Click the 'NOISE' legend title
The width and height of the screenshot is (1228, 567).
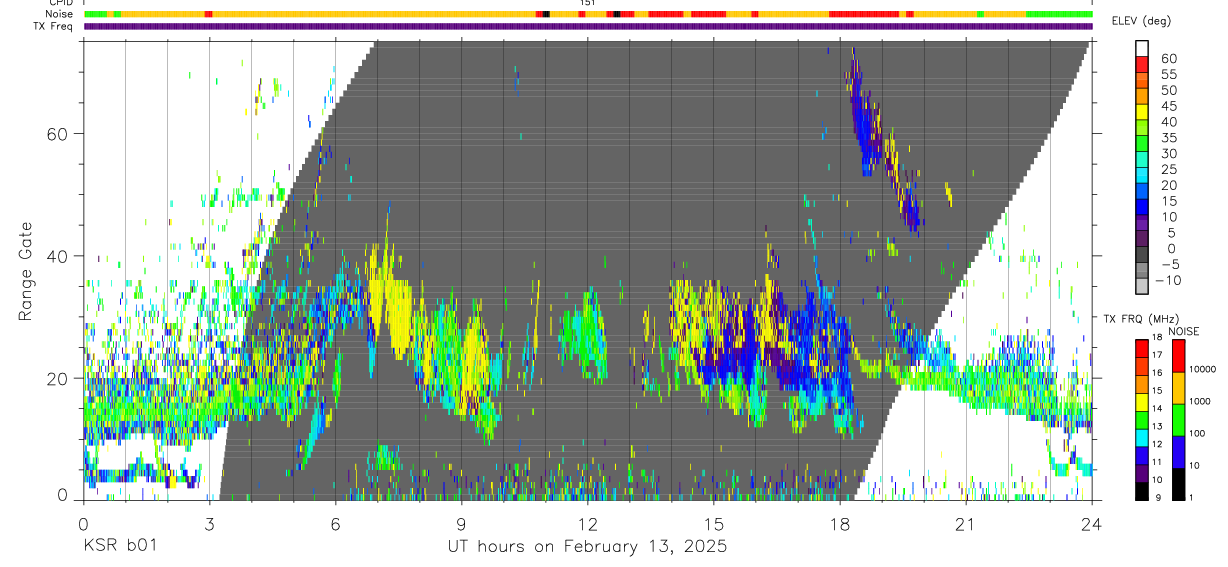[1184, 331]
